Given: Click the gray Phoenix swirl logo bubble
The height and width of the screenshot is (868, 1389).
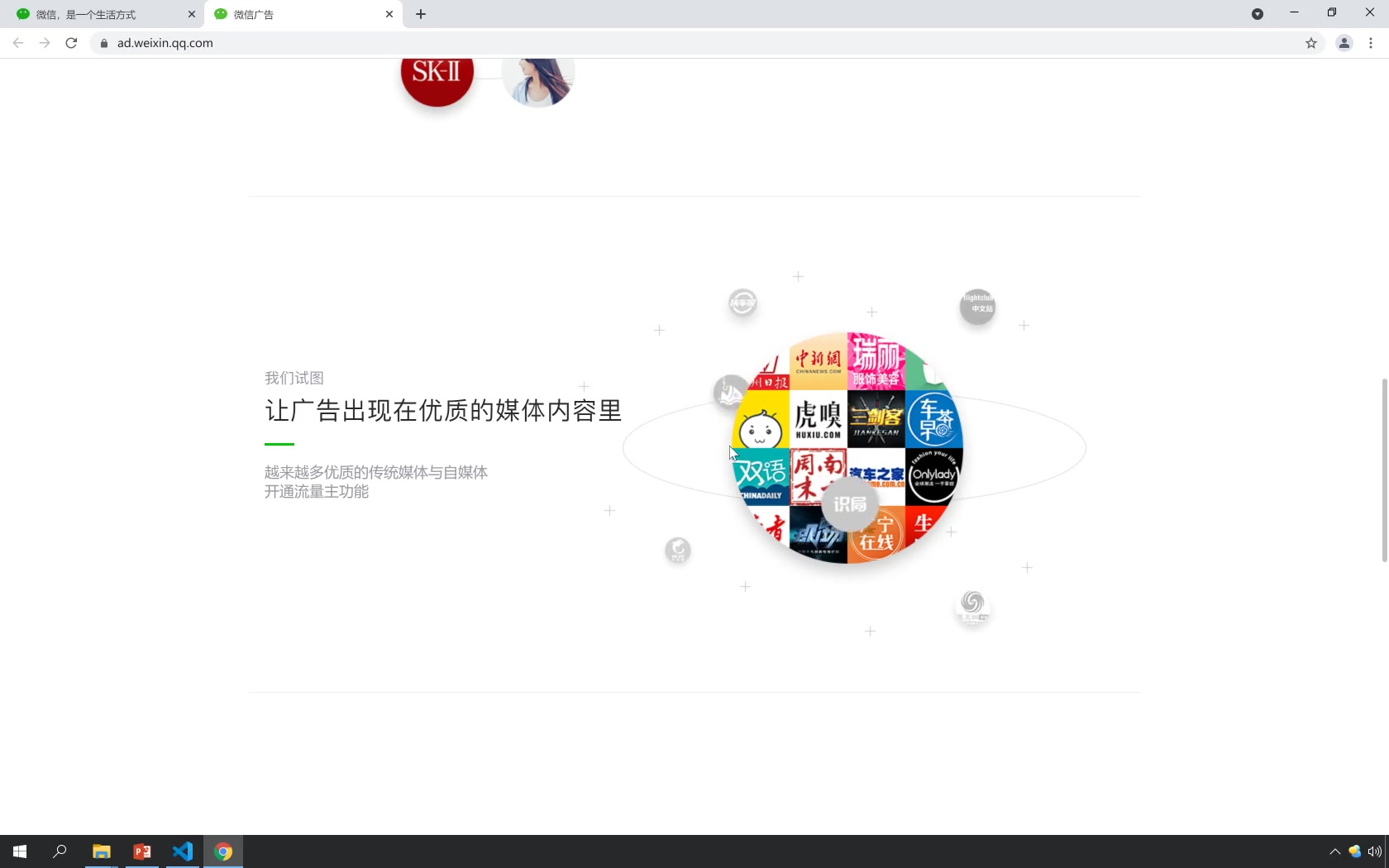Looking at the screenshot, I should pyautogui.click(x=973, y=607).
